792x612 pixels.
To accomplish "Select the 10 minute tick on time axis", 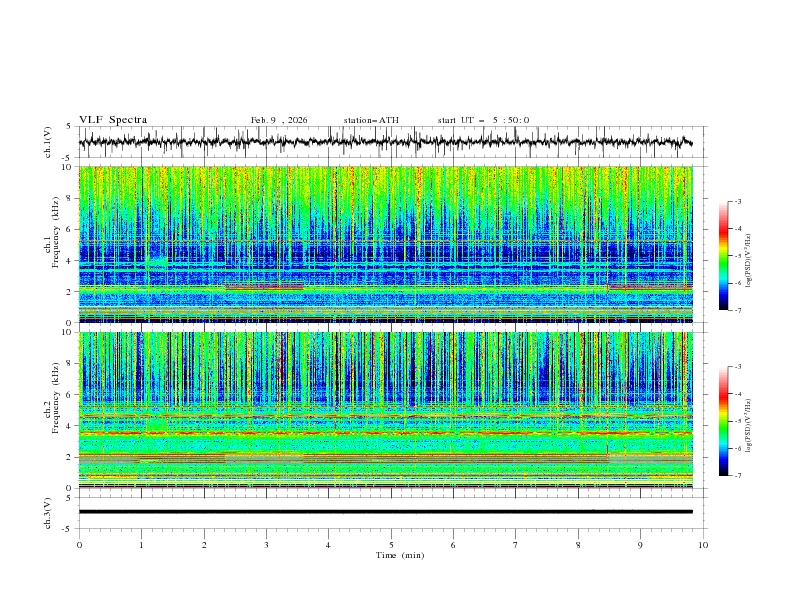I will click(703, 544).
